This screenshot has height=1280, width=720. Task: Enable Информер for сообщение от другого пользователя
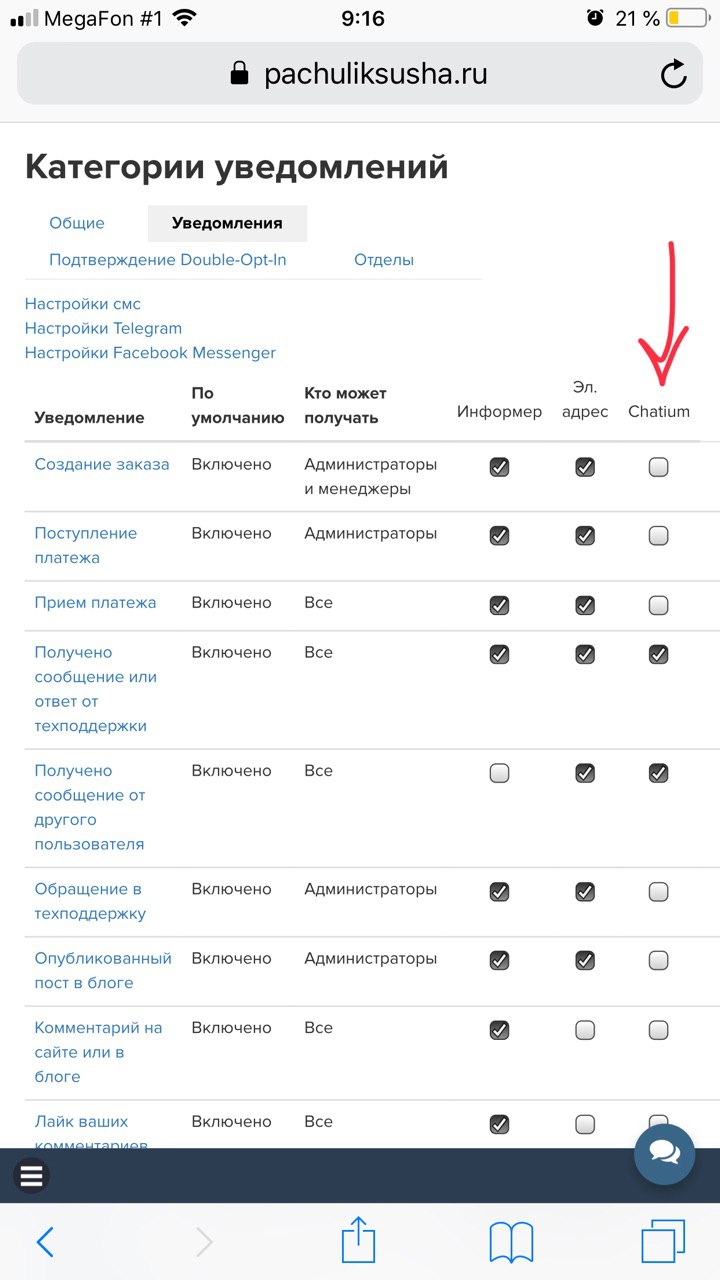[499, 773]
